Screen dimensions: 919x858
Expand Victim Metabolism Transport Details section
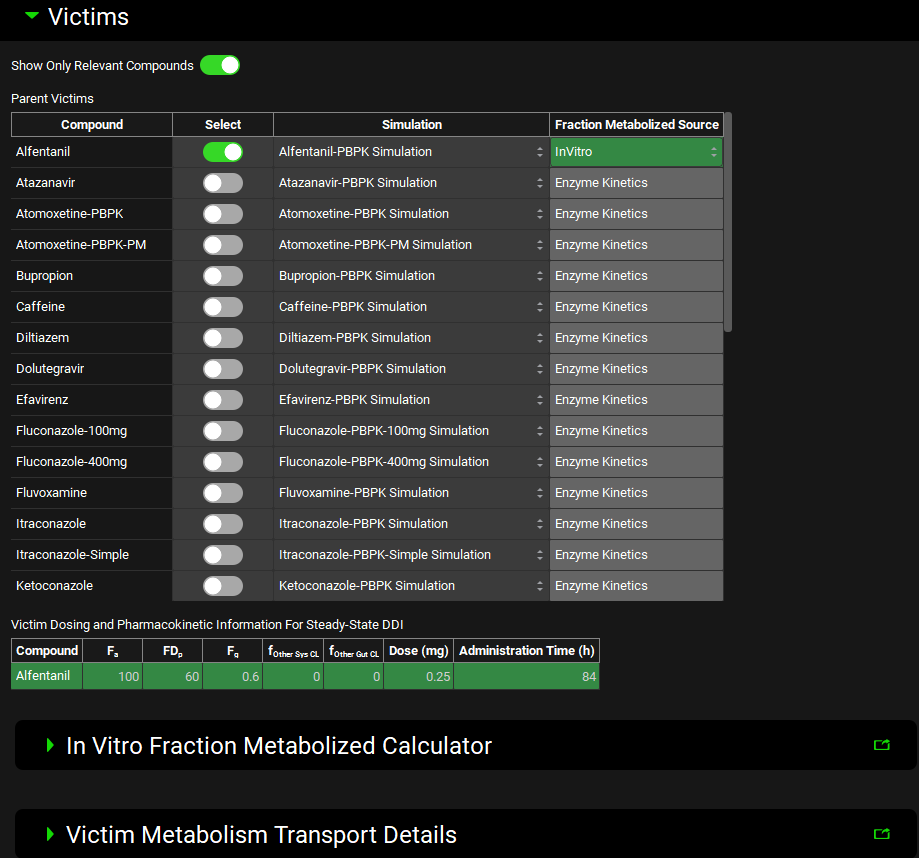click(x=51, y=834)
